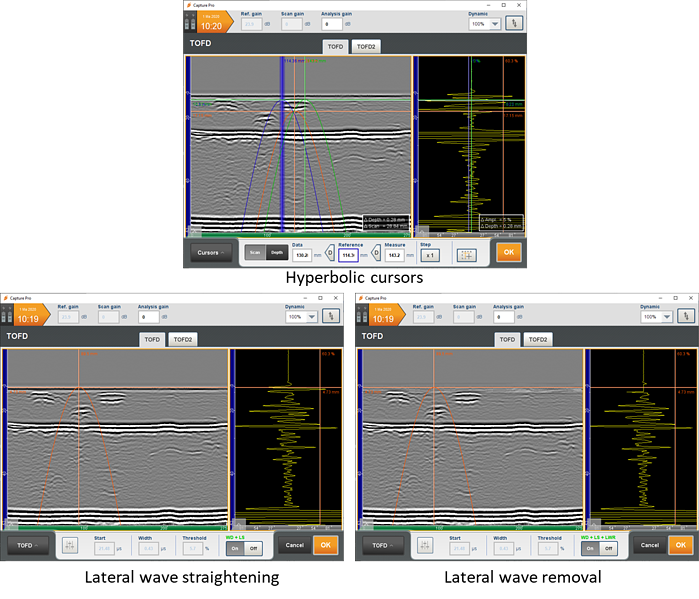Click Threshold field in Lateral wave straightening window
Screen dimensions: 699x599
coord(193,548)
